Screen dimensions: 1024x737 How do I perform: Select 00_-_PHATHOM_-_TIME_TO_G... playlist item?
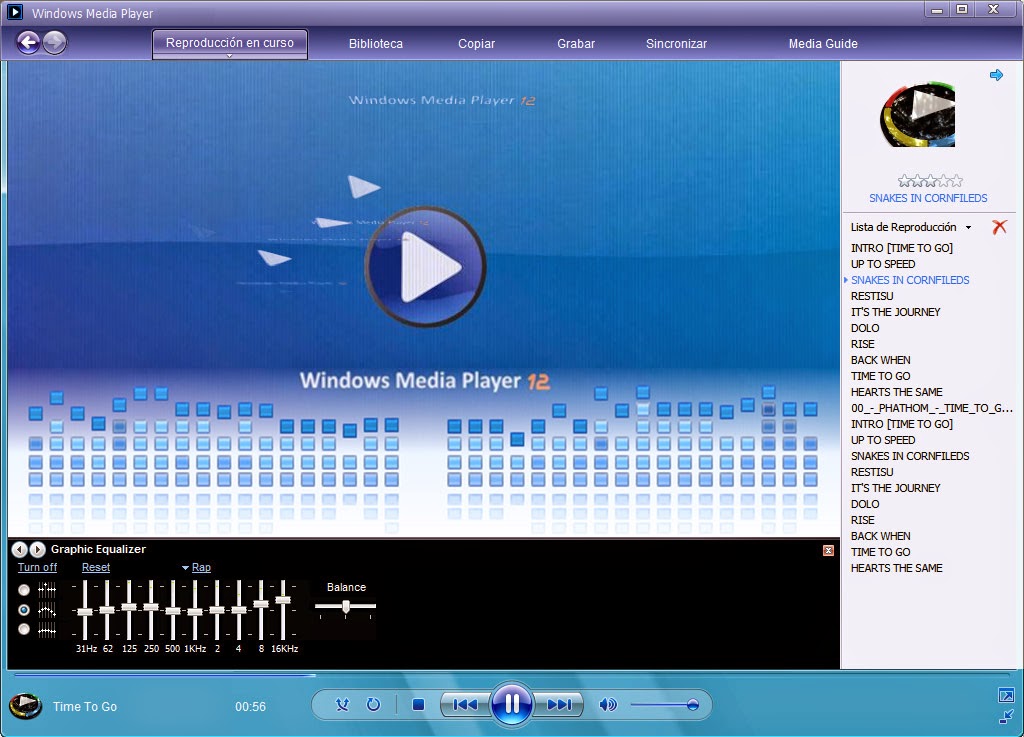point(931,408)
